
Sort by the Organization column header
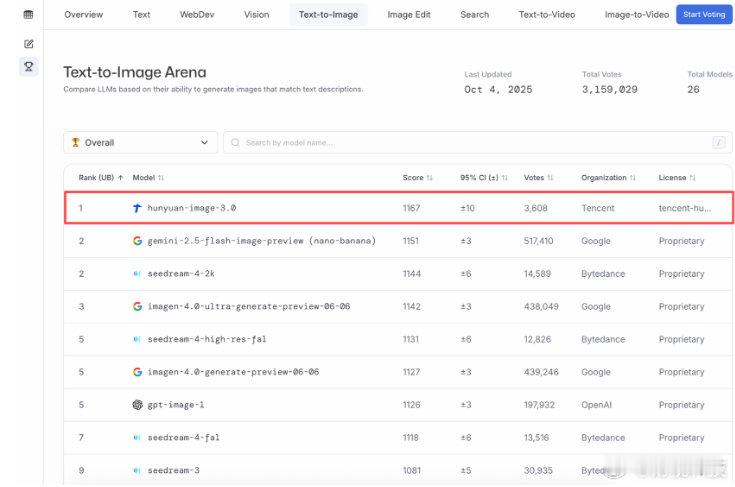pos(608,177)
